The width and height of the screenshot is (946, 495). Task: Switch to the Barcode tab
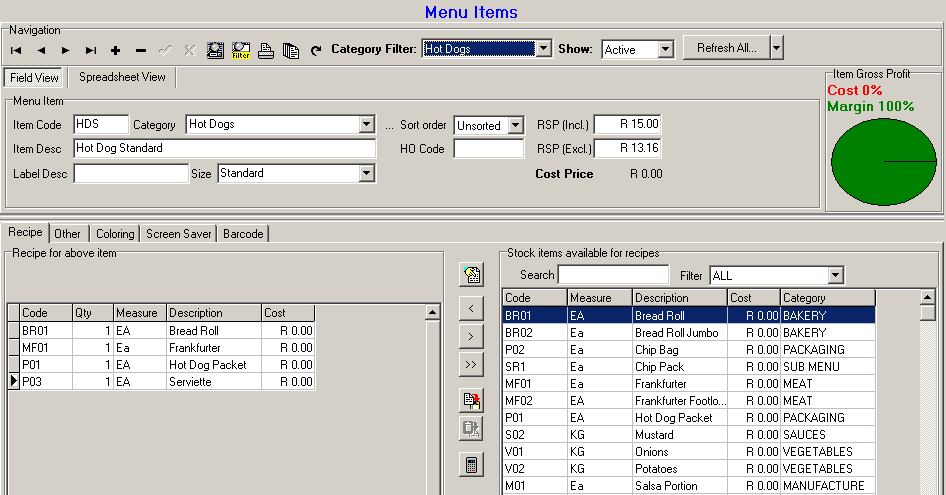[243, 233]
